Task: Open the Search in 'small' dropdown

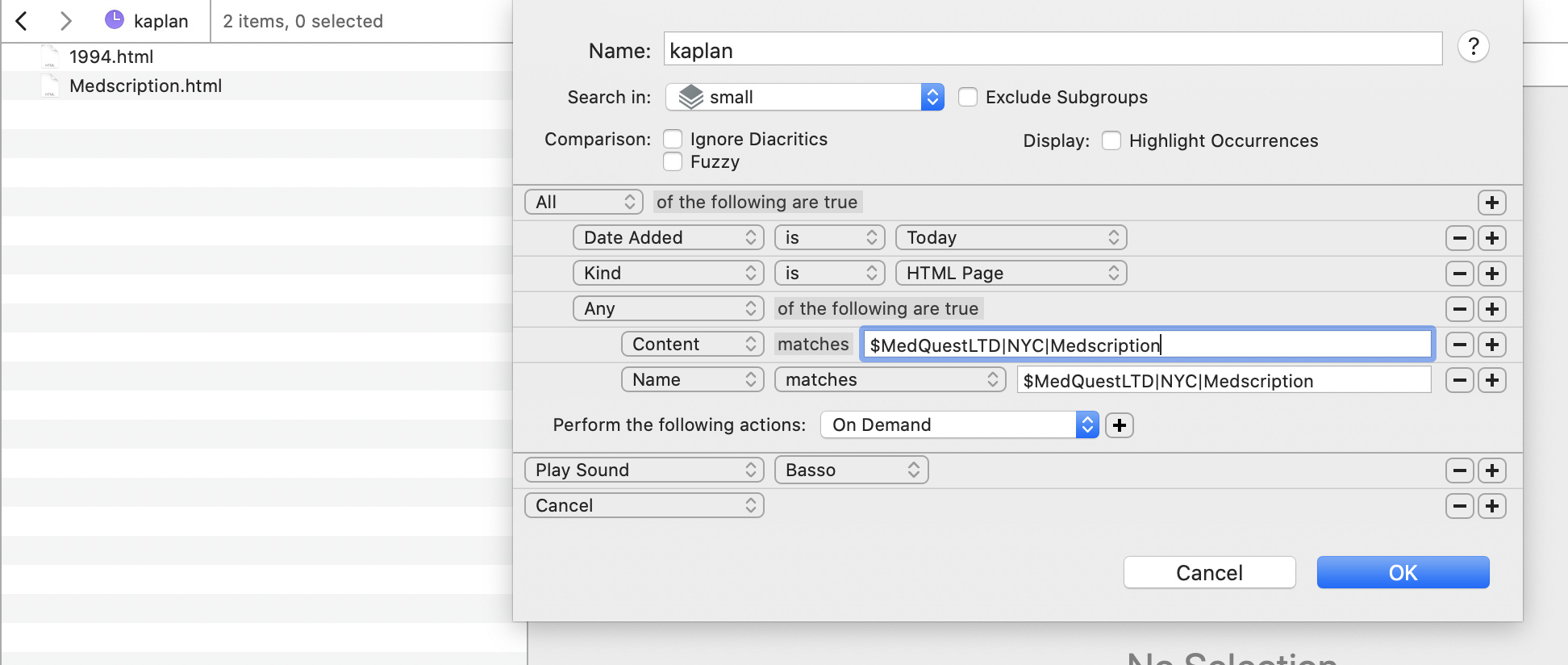Action: (x=804, y=98)
